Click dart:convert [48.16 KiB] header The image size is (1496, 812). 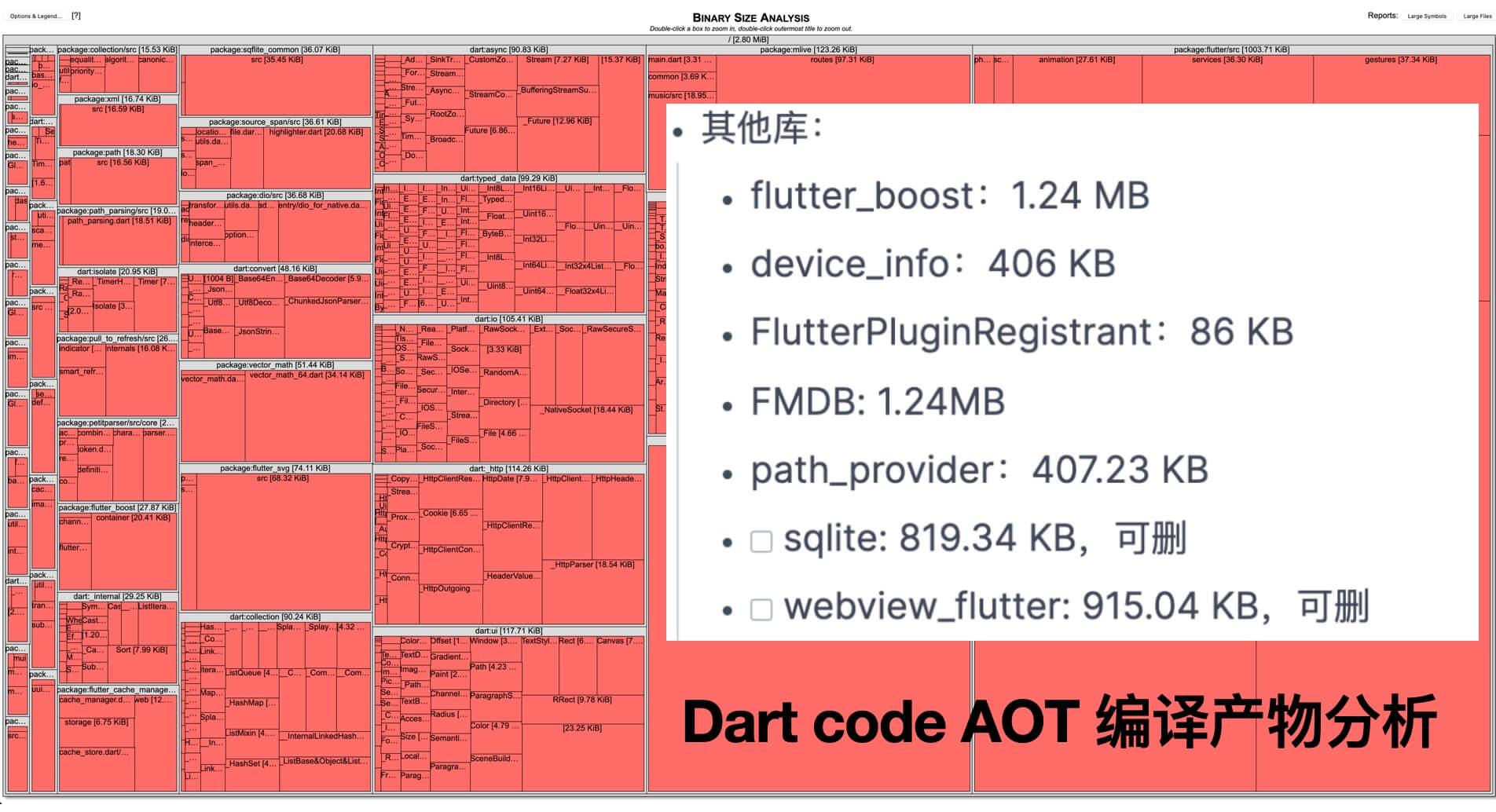(x=275, y=268)
